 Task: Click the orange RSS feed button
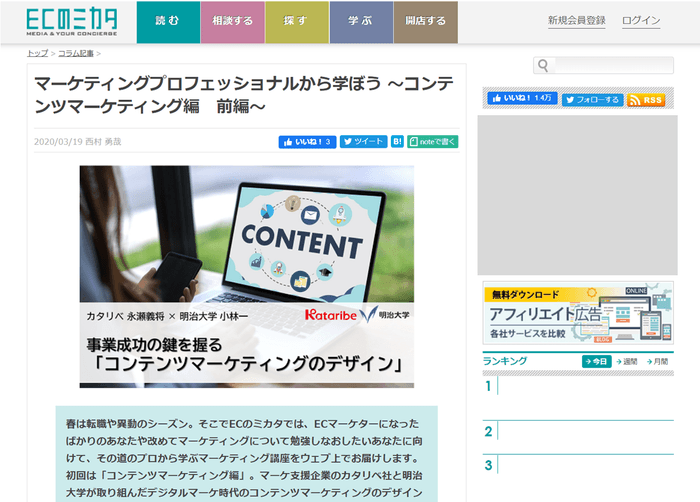[647, 100]
